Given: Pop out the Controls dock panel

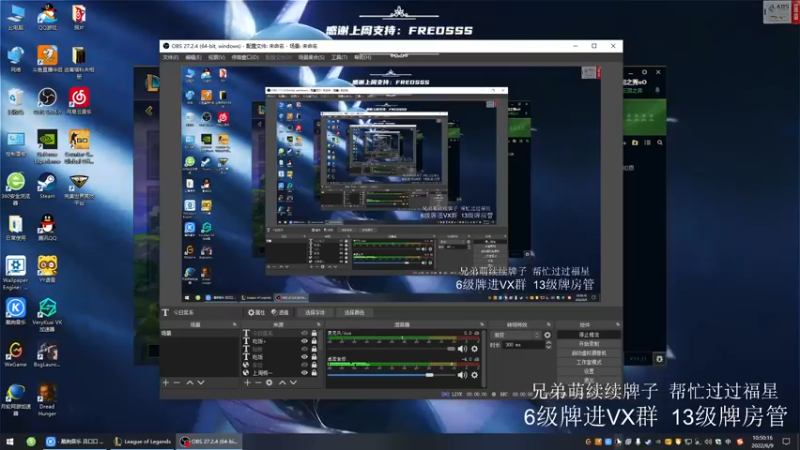Looking at the screenshot, I should point(617,324).
